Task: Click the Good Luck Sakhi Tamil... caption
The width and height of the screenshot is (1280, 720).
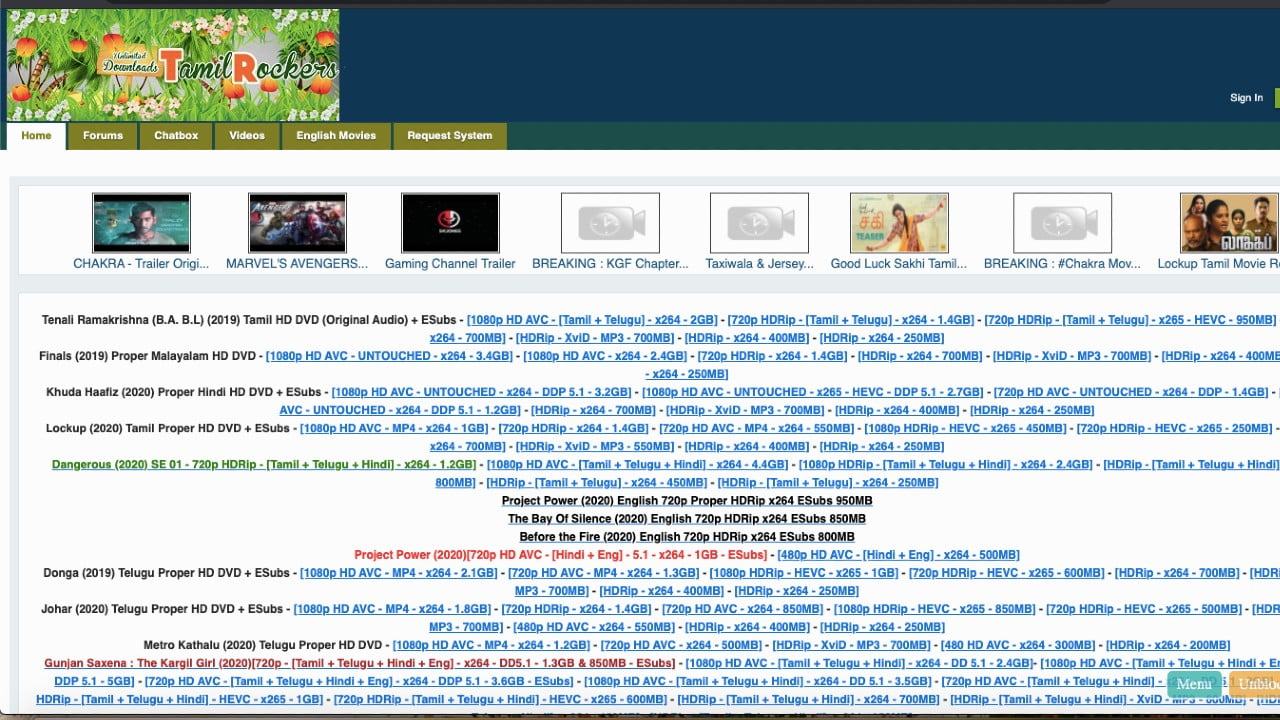Action: tap(899, 264)
